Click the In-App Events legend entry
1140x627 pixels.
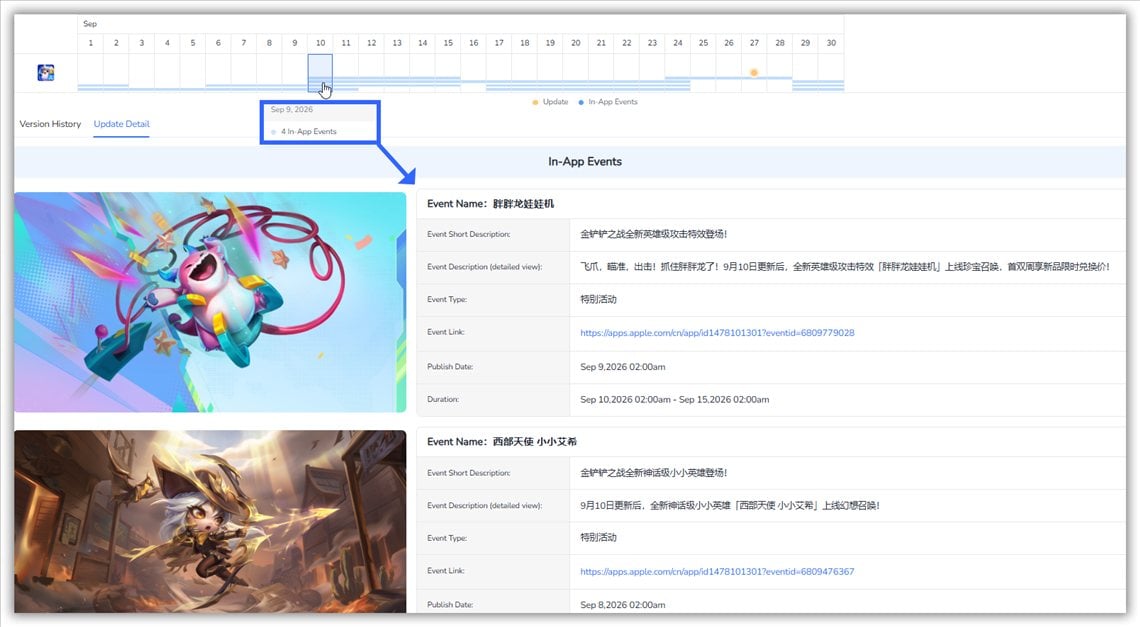[x=608, y=102]
